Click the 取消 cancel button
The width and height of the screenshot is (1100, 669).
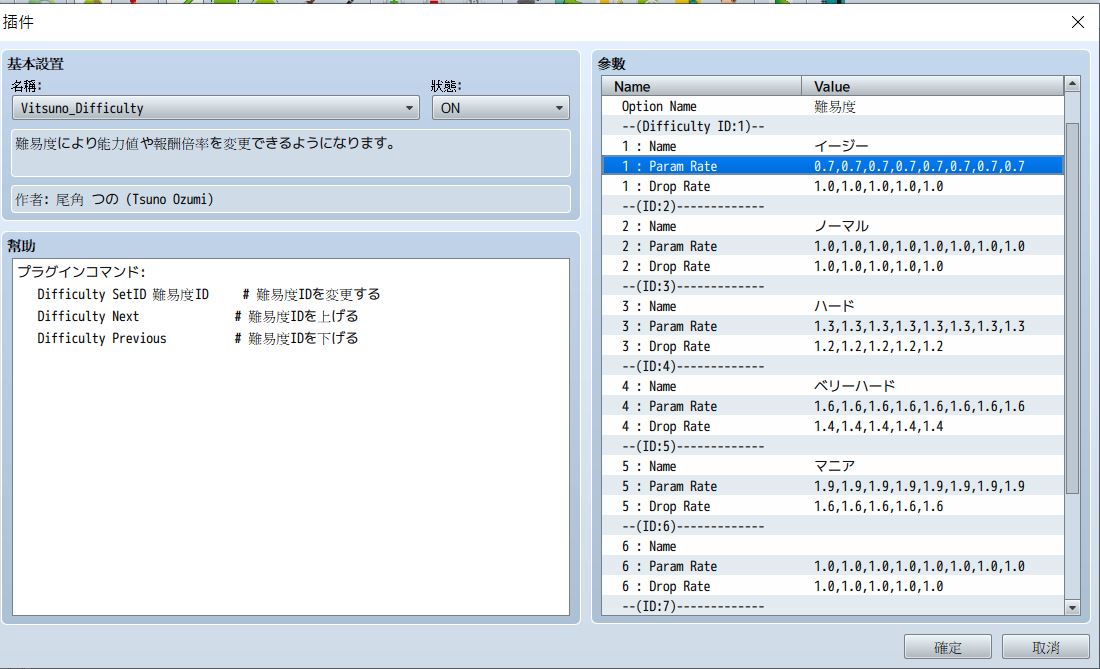(x=1045, y=647)
